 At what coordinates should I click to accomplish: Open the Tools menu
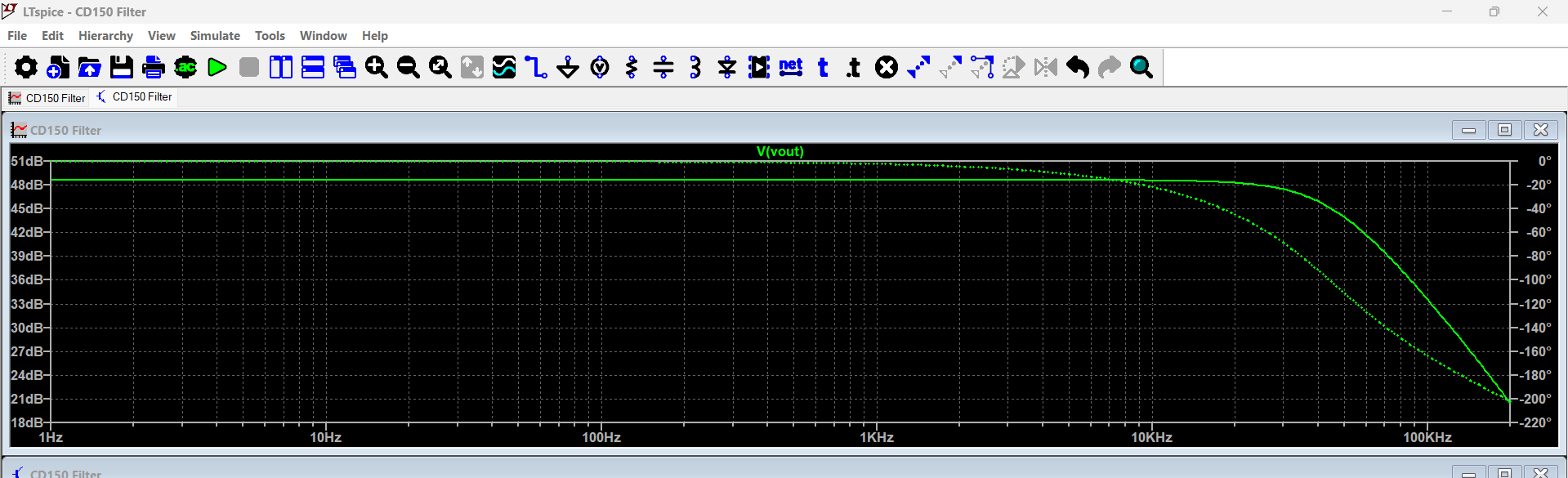(x=270, y=36)
